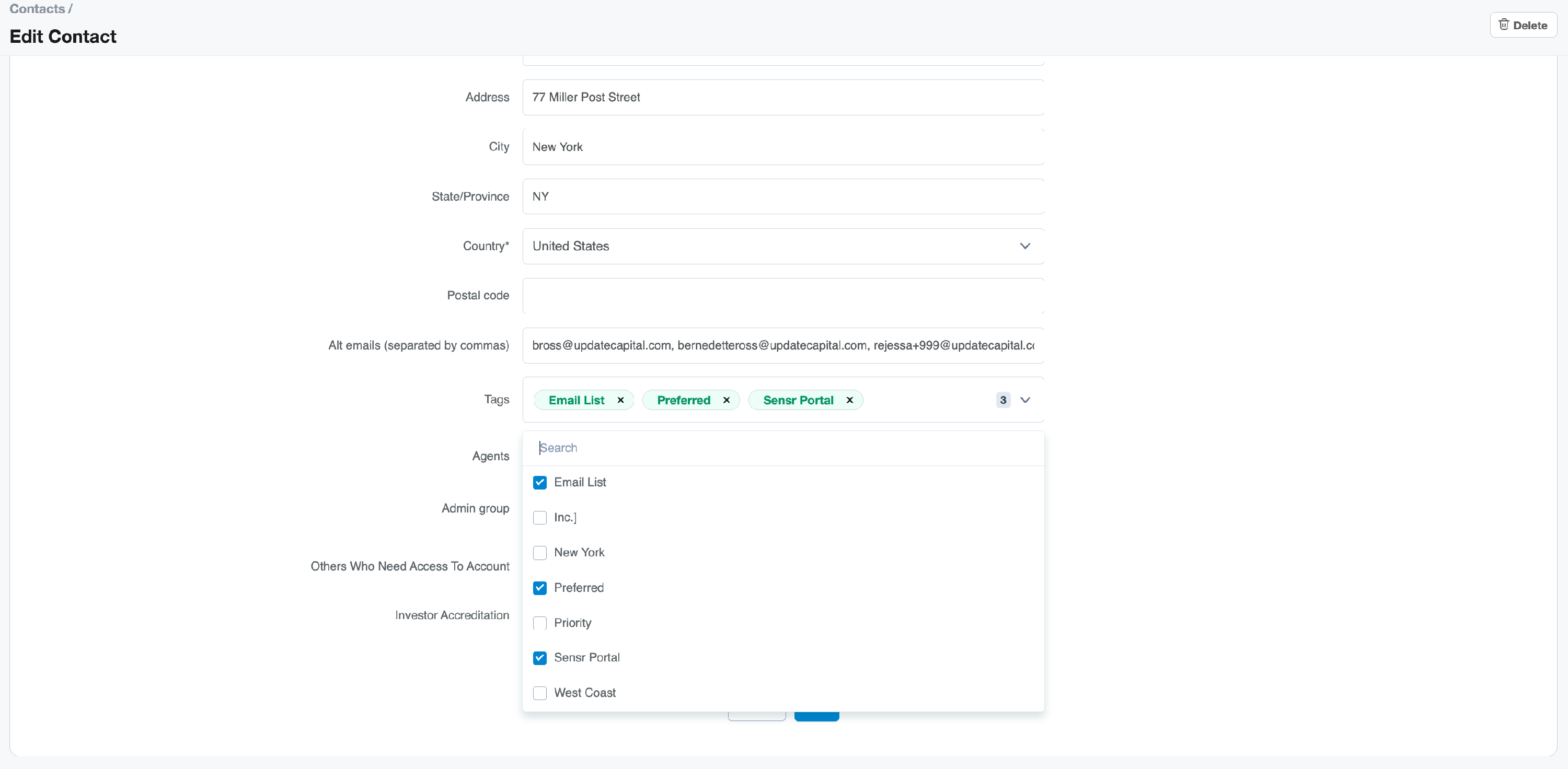Screen dimensions: 1568x769
Task: Click into the Address field
Action: point(783,97)
